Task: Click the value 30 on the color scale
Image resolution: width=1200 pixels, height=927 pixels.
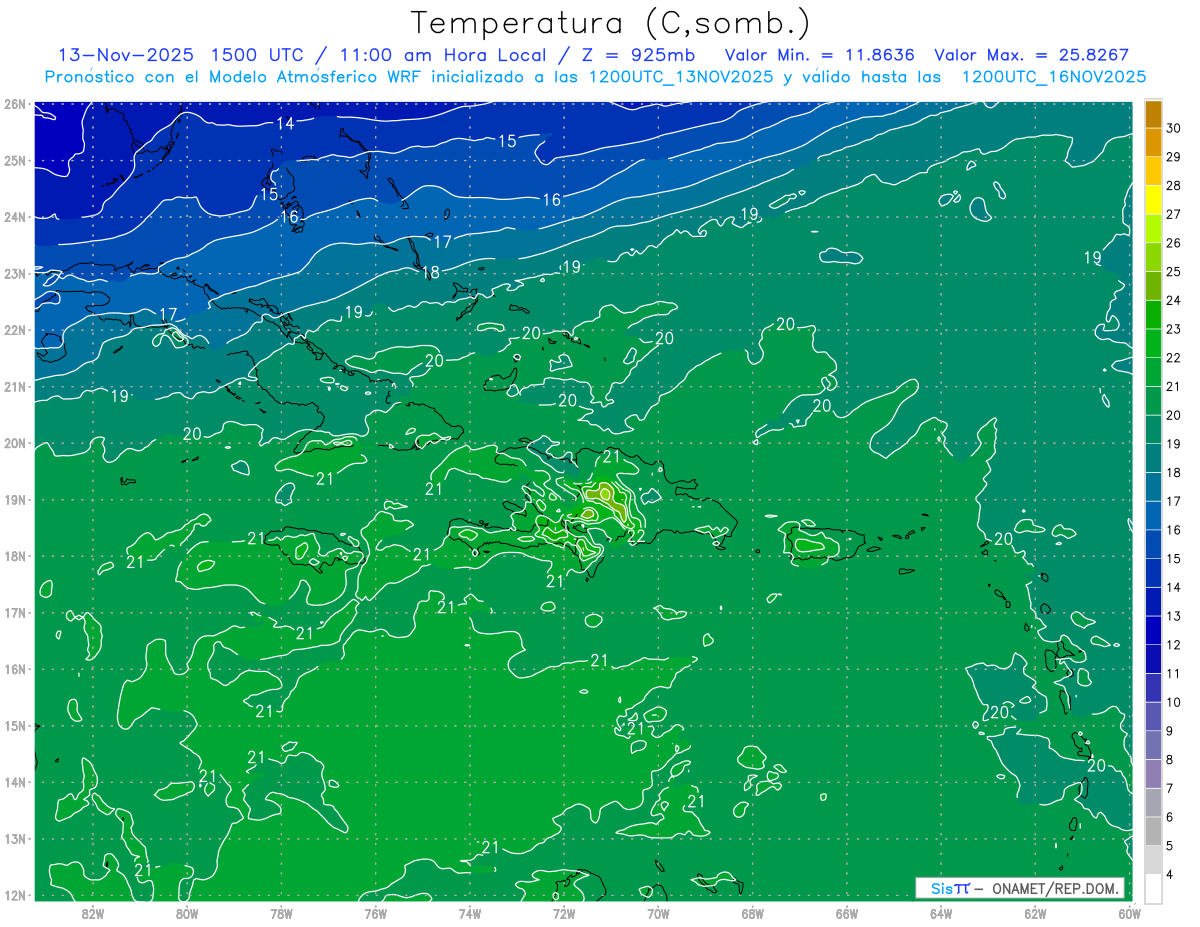Action: 1174,127
